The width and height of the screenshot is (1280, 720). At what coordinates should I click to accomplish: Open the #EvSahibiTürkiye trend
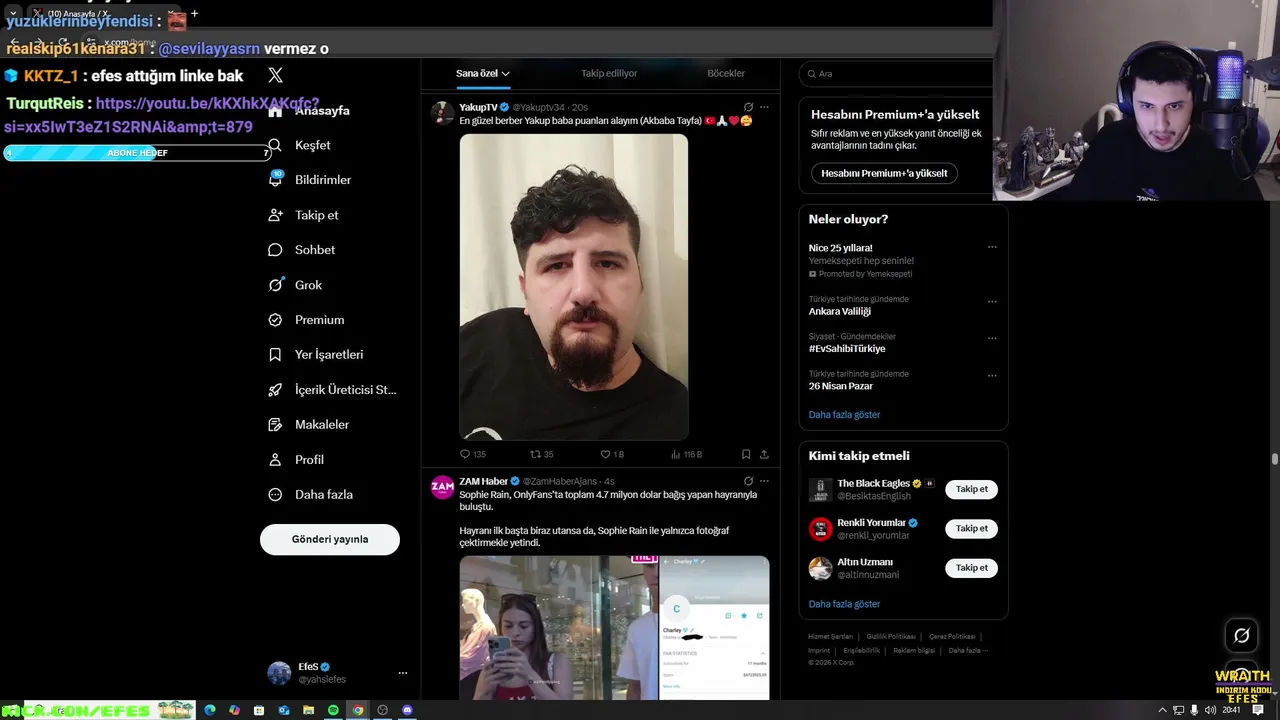(x=847, y=349)
